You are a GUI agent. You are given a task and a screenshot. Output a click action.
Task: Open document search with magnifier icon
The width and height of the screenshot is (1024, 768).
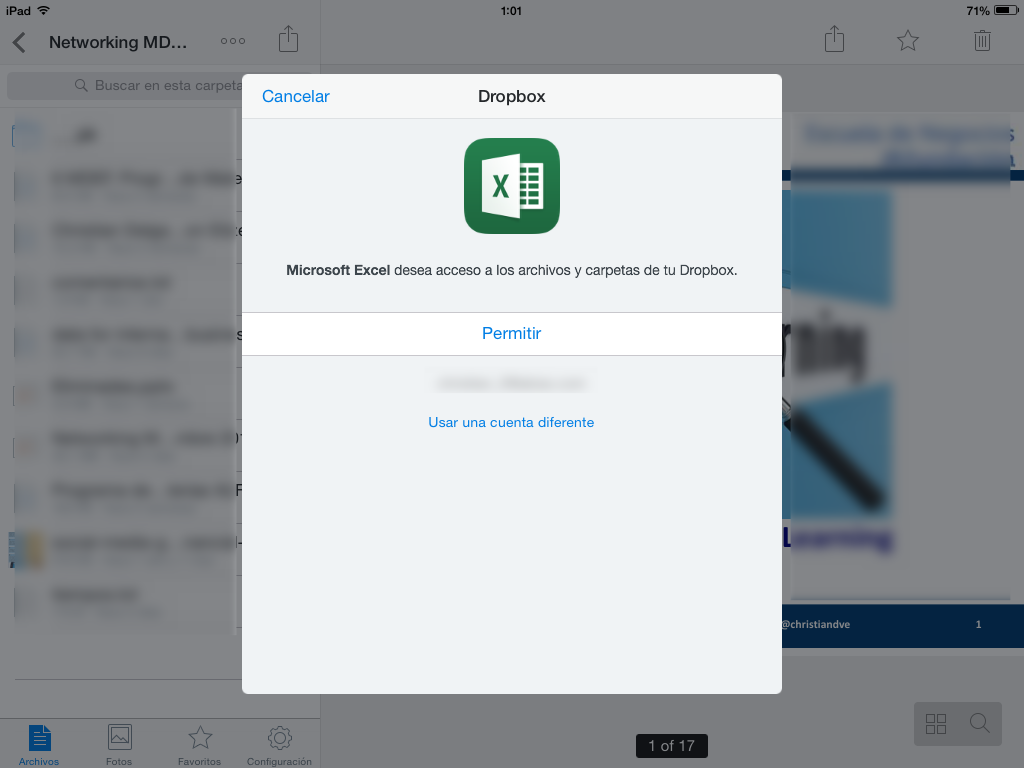pos(979,723)
